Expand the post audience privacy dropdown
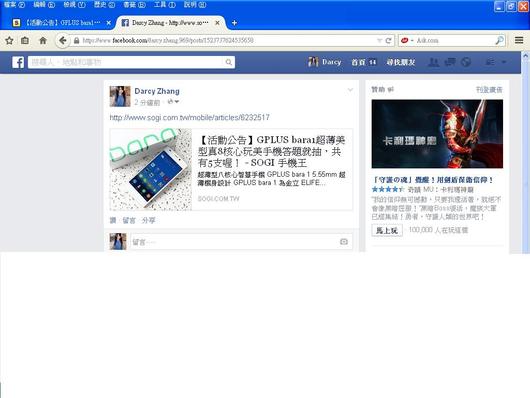 click(x=173, y=102)
